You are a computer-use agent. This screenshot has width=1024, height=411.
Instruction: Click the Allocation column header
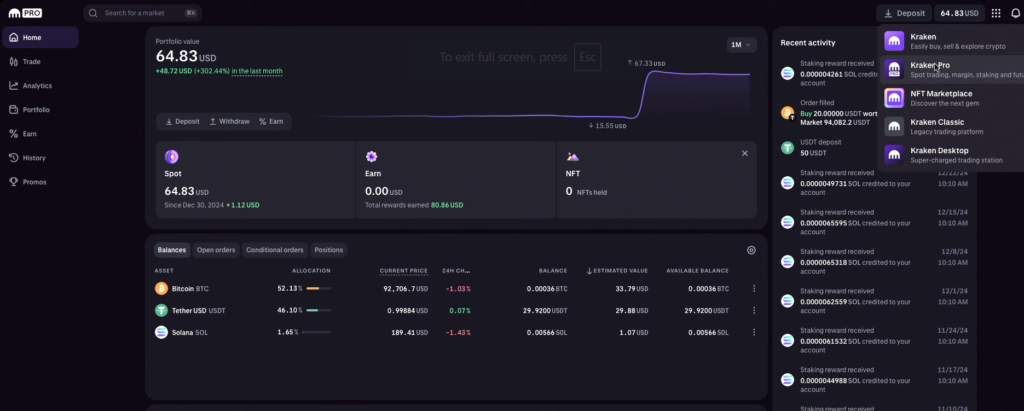[312, 271]
